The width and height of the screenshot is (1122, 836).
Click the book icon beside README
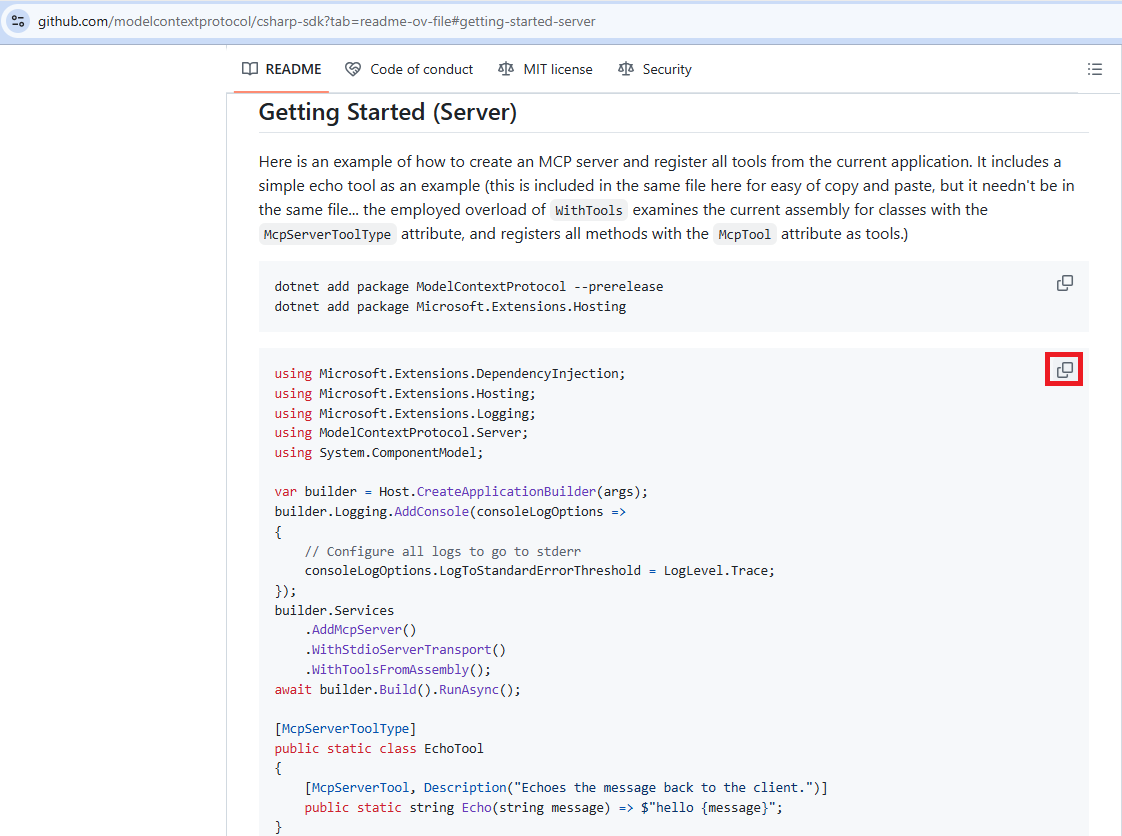250,69
